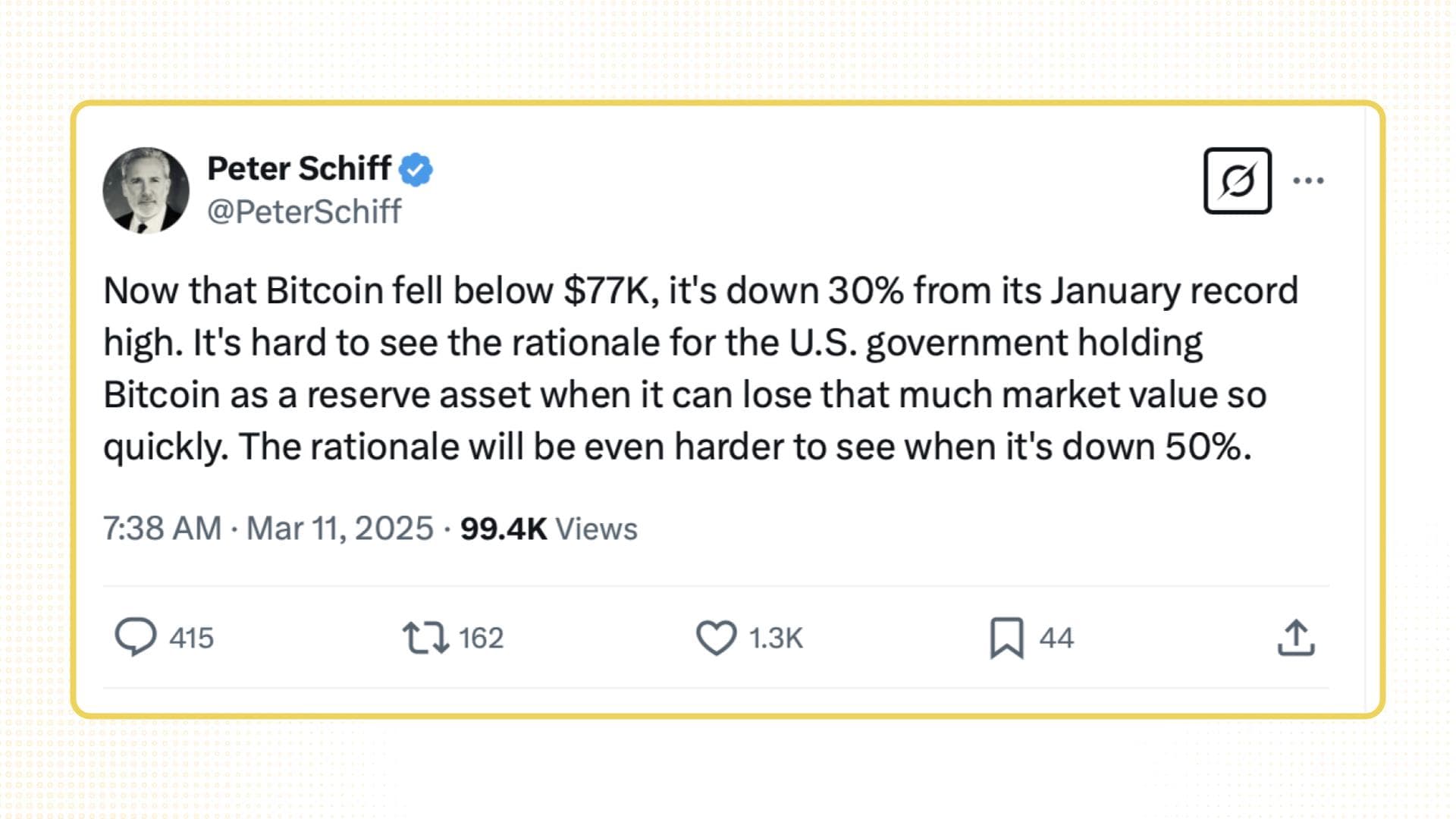The height and width of the screenshot is (819, 1456).
Task: Open Peter Schiff's profile photo
Action: pos(146,190)
